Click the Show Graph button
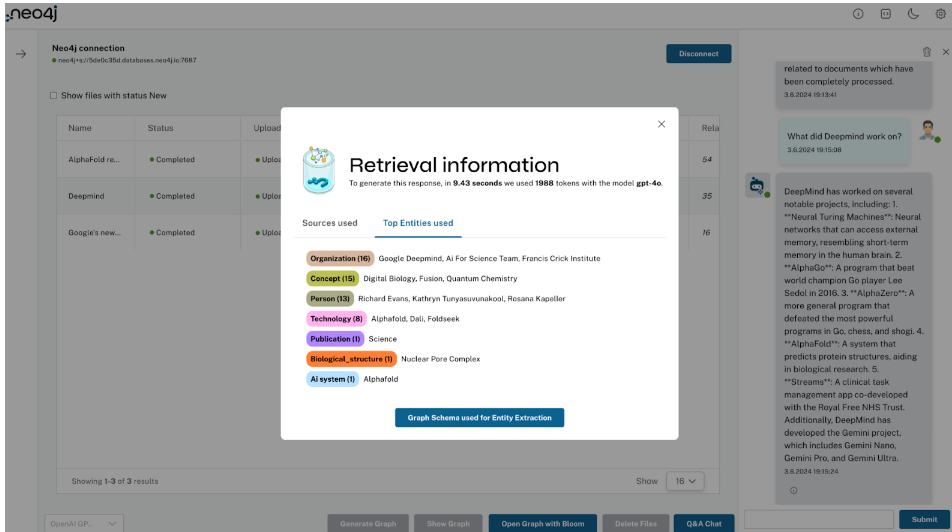The width and height of the screenshot is (952, 532). pos(448,523)
